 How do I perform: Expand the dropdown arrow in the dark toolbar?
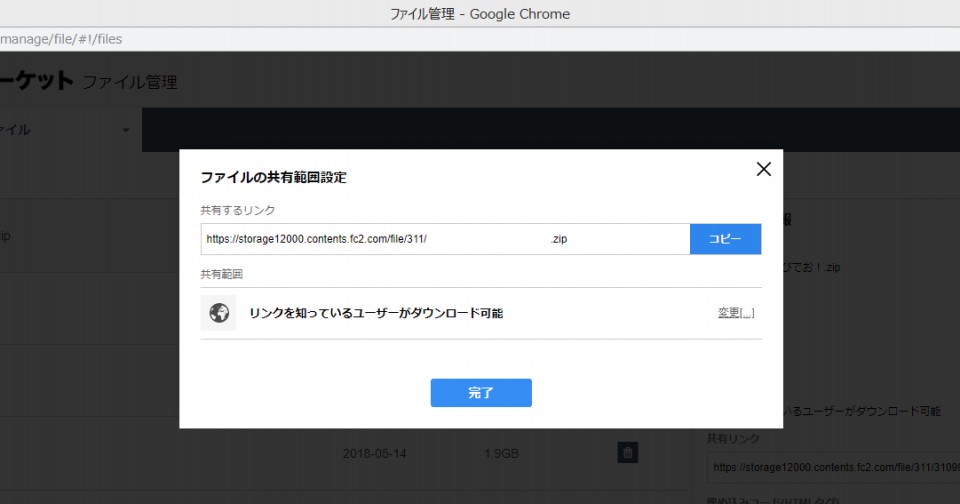coord(126,130)
